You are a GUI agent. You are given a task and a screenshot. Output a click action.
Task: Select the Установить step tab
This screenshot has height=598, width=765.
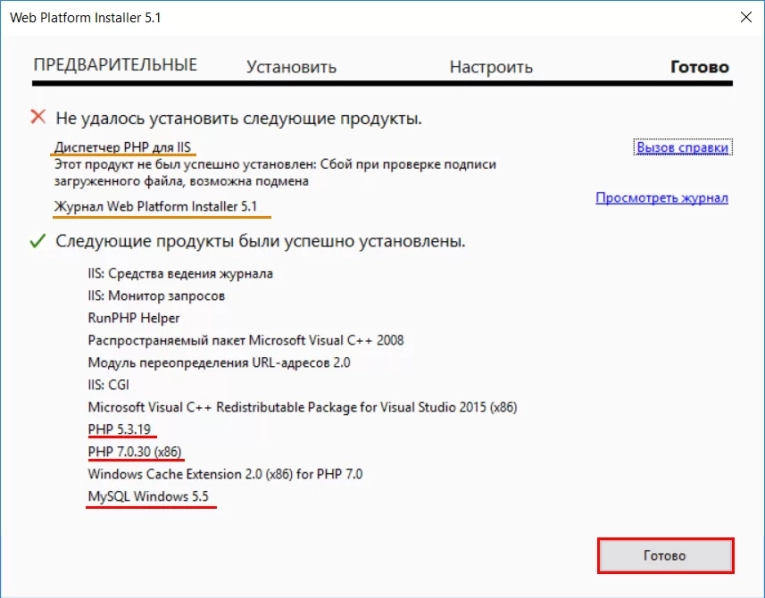(x=291, y=67)
